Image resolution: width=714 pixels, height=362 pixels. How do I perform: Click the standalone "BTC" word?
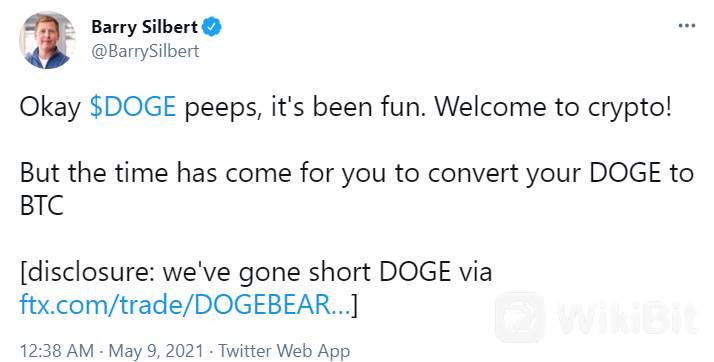tap(41, 206)
